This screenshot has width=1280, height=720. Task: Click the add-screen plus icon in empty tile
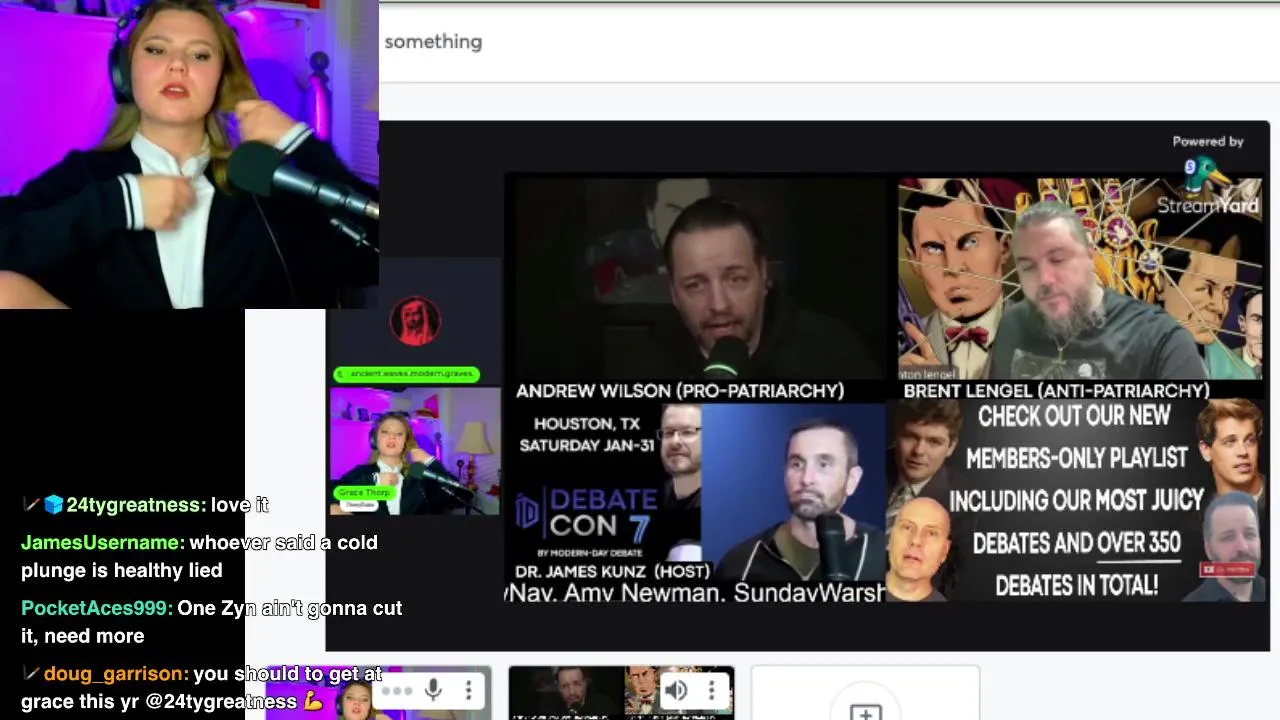865,712
